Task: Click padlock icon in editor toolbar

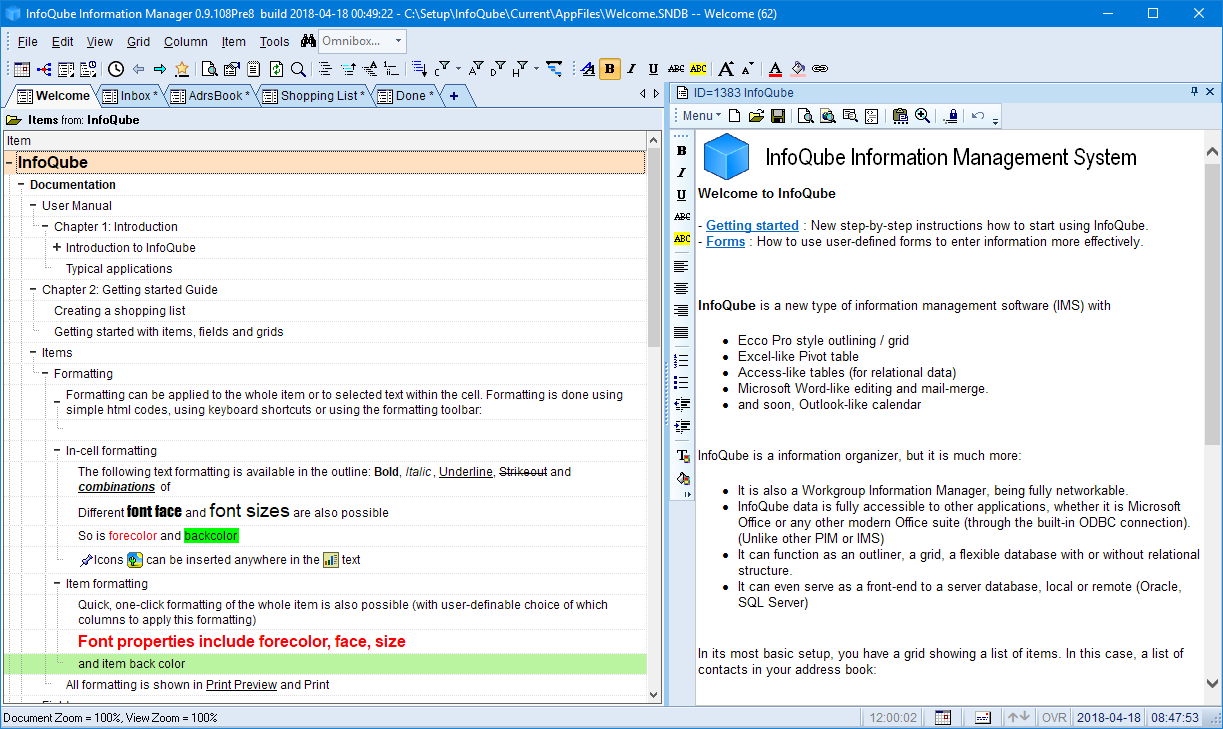Action: coord(950,116)
